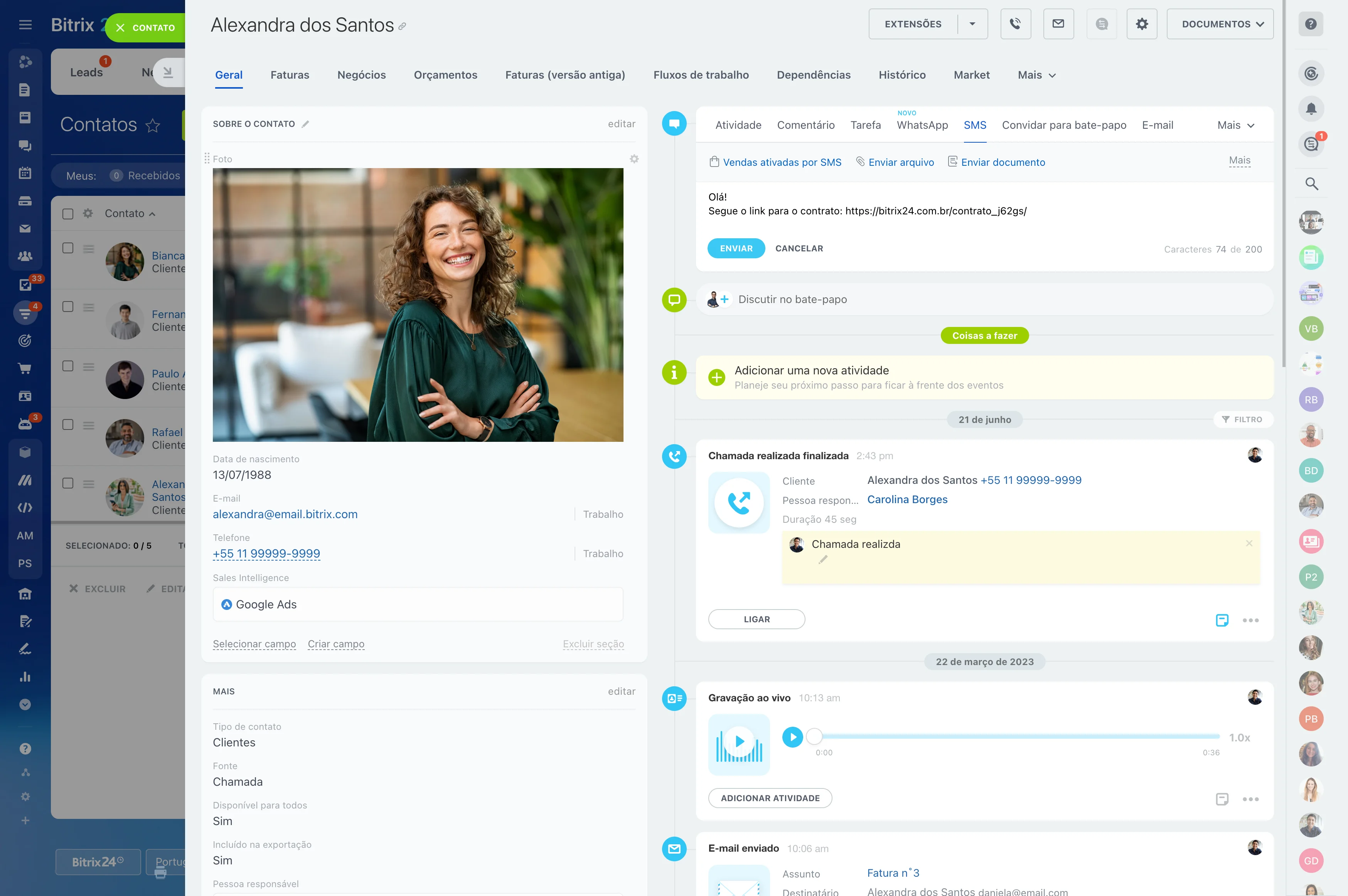Click the Enviar SMS button
The width and height of the screenshot is (1348, 896).
tap(735, 249)
